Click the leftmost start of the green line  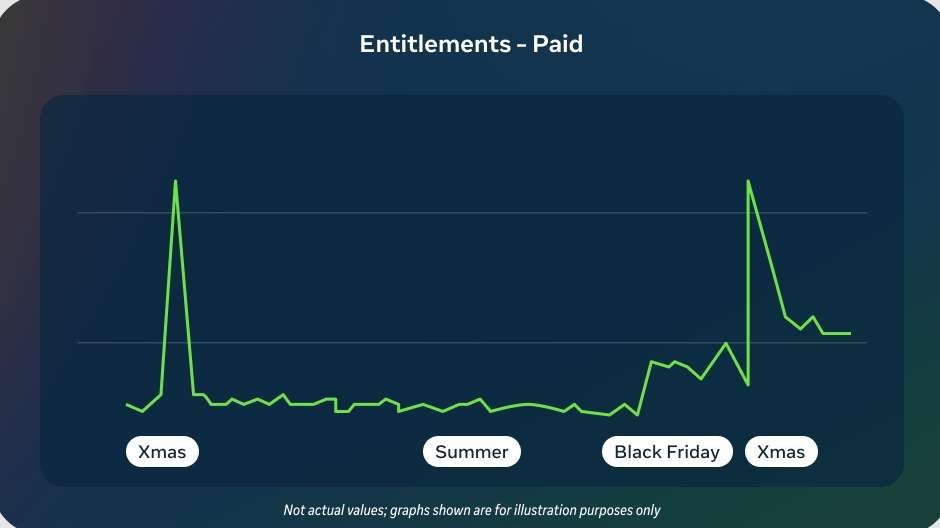tap(127, 404)
